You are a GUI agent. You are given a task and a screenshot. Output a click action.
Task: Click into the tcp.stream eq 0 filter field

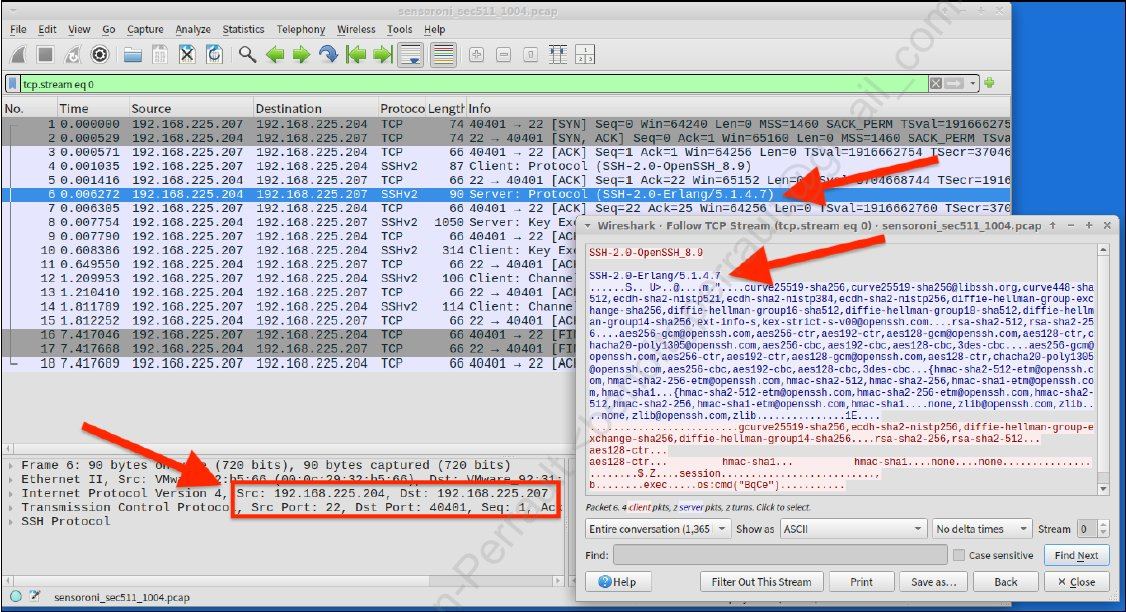(474, 84)
